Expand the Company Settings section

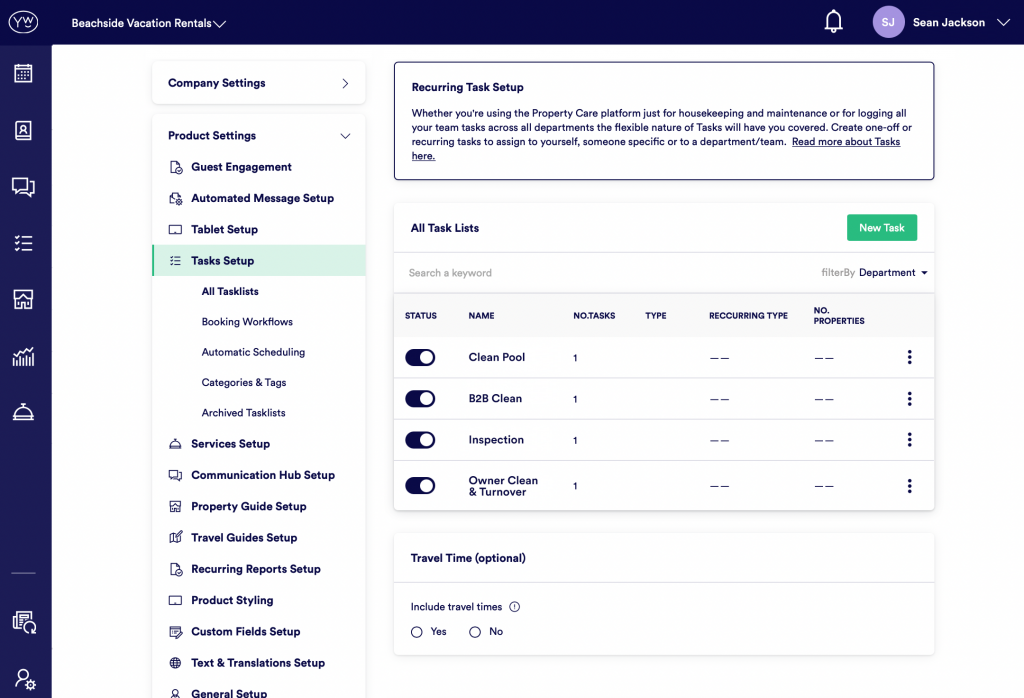coord(258,83)
